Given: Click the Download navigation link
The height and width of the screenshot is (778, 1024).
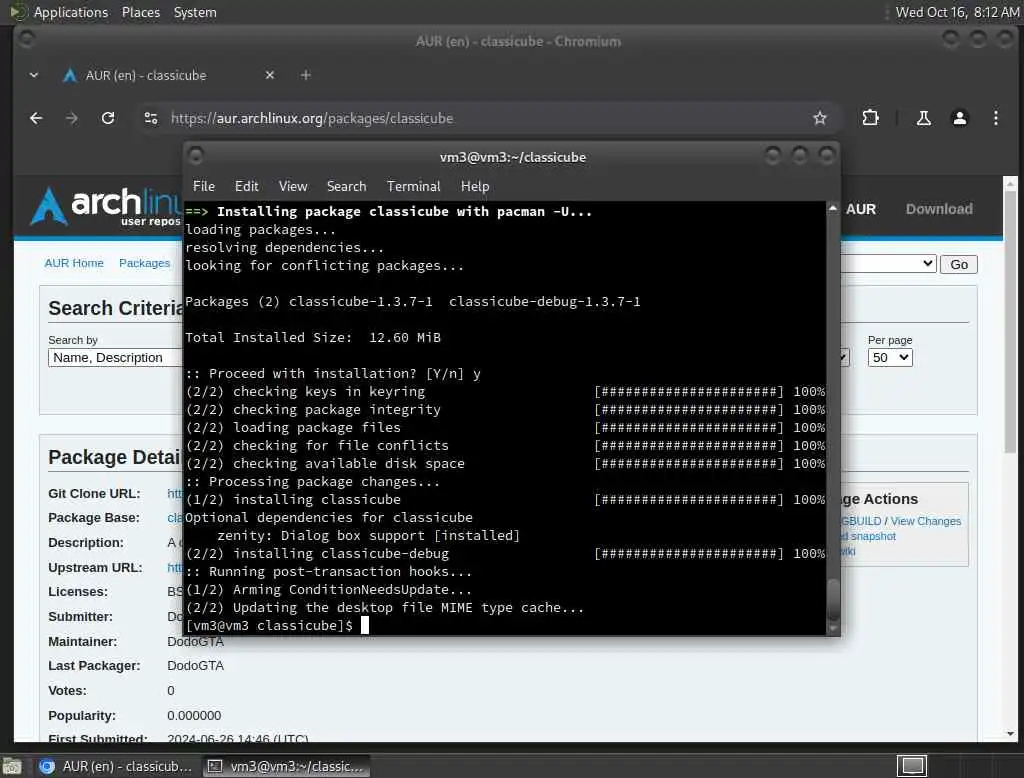Looking at the screenshot, I should pyautogui.click(x=938, y=209).
